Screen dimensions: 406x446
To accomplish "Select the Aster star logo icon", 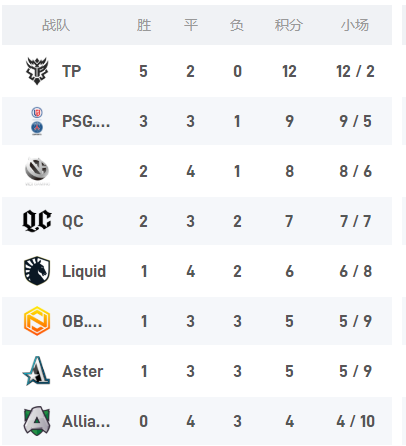I will (36, 371).
